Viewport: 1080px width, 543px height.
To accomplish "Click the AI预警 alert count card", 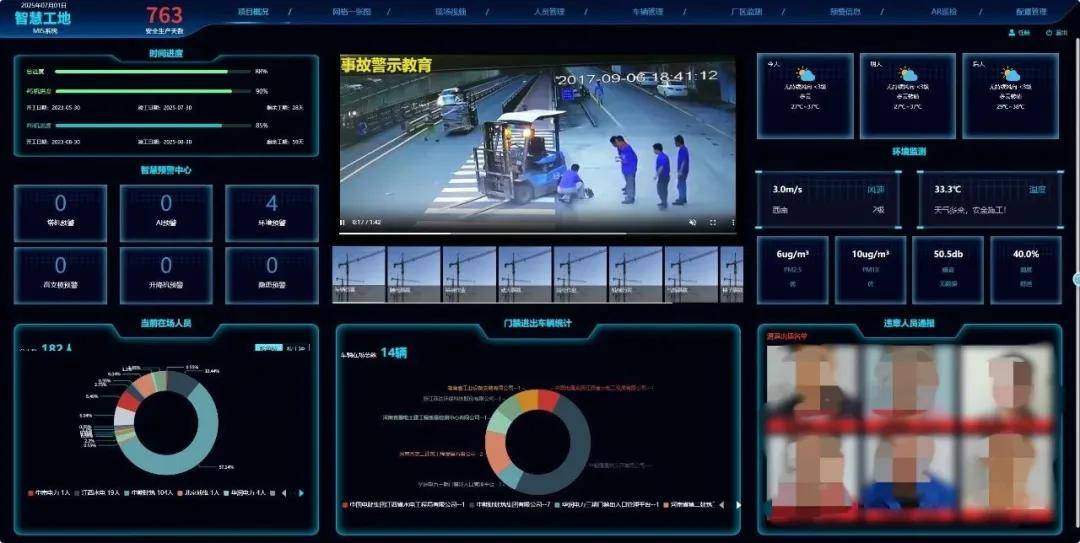I will (166, 212).
